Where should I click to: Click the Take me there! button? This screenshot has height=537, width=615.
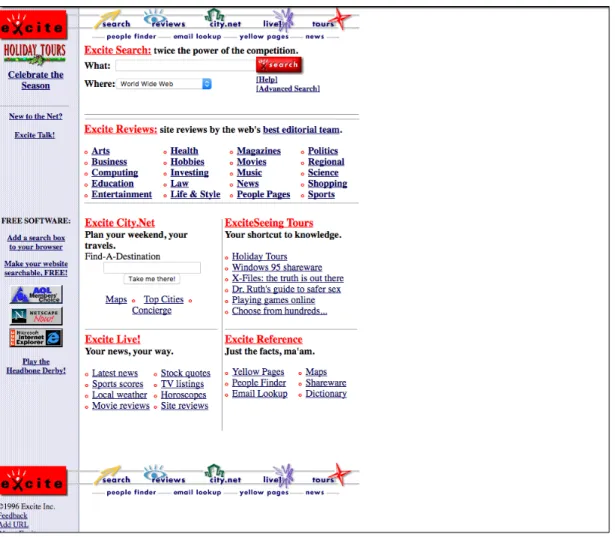point(152,279)
